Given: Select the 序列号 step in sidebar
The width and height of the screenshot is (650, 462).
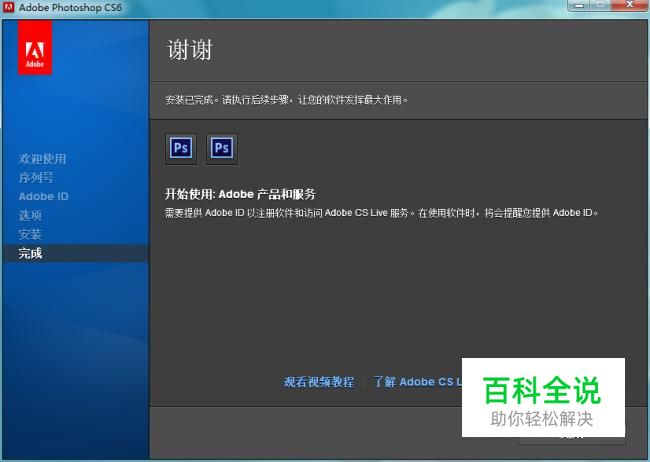Looking at the screenshot, I should click(x=36, y=178).
